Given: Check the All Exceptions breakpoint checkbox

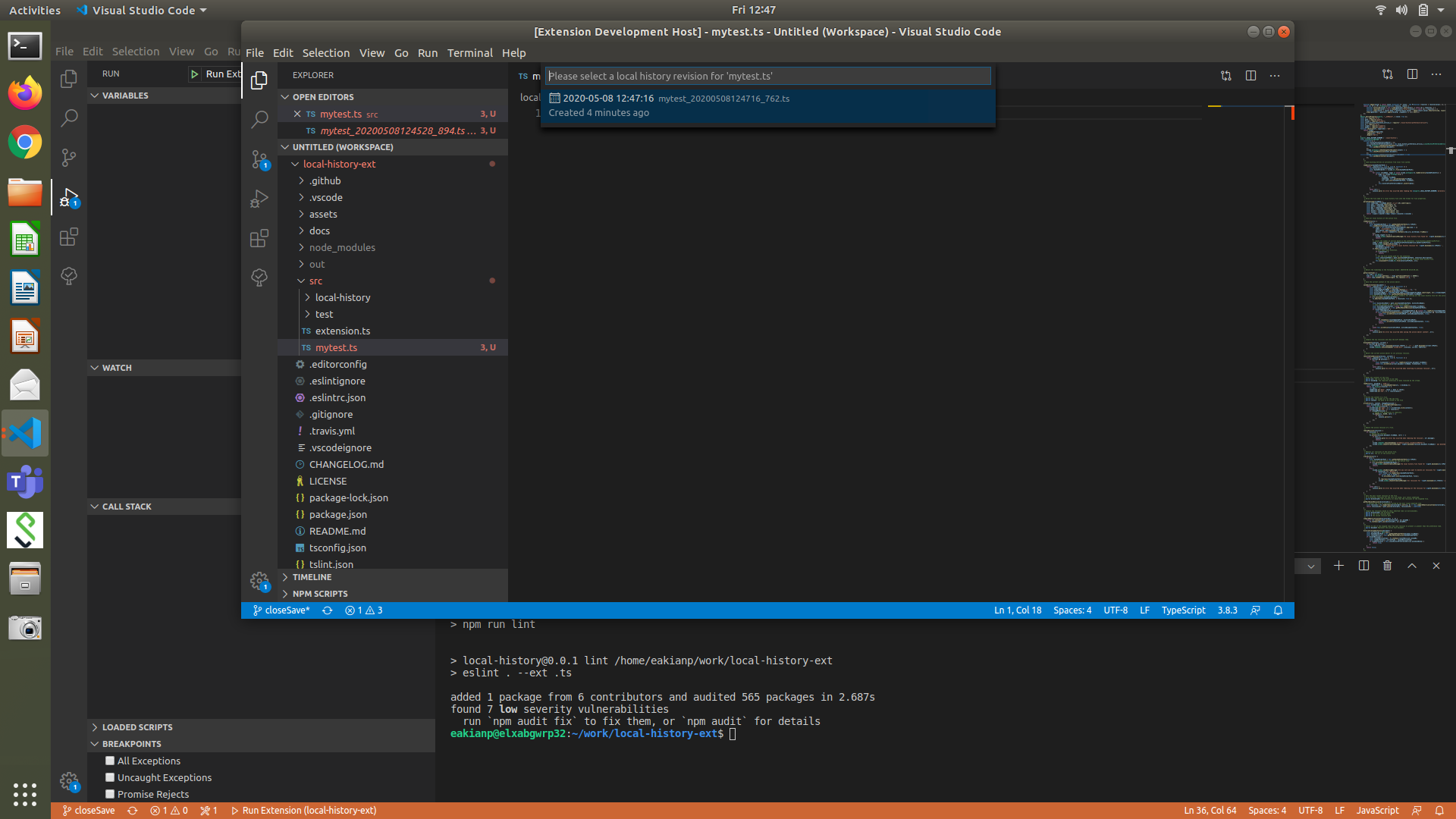Looking at the screenshot, I should click(x=110, y=761).
